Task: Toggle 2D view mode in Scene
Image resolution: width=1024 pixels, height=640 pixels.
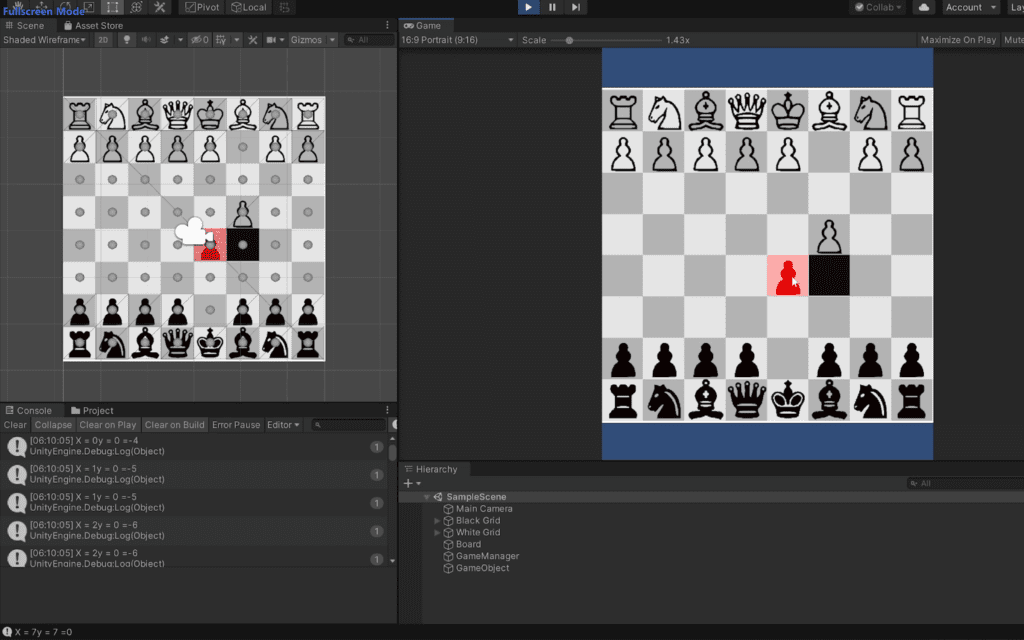Action: 103,40
